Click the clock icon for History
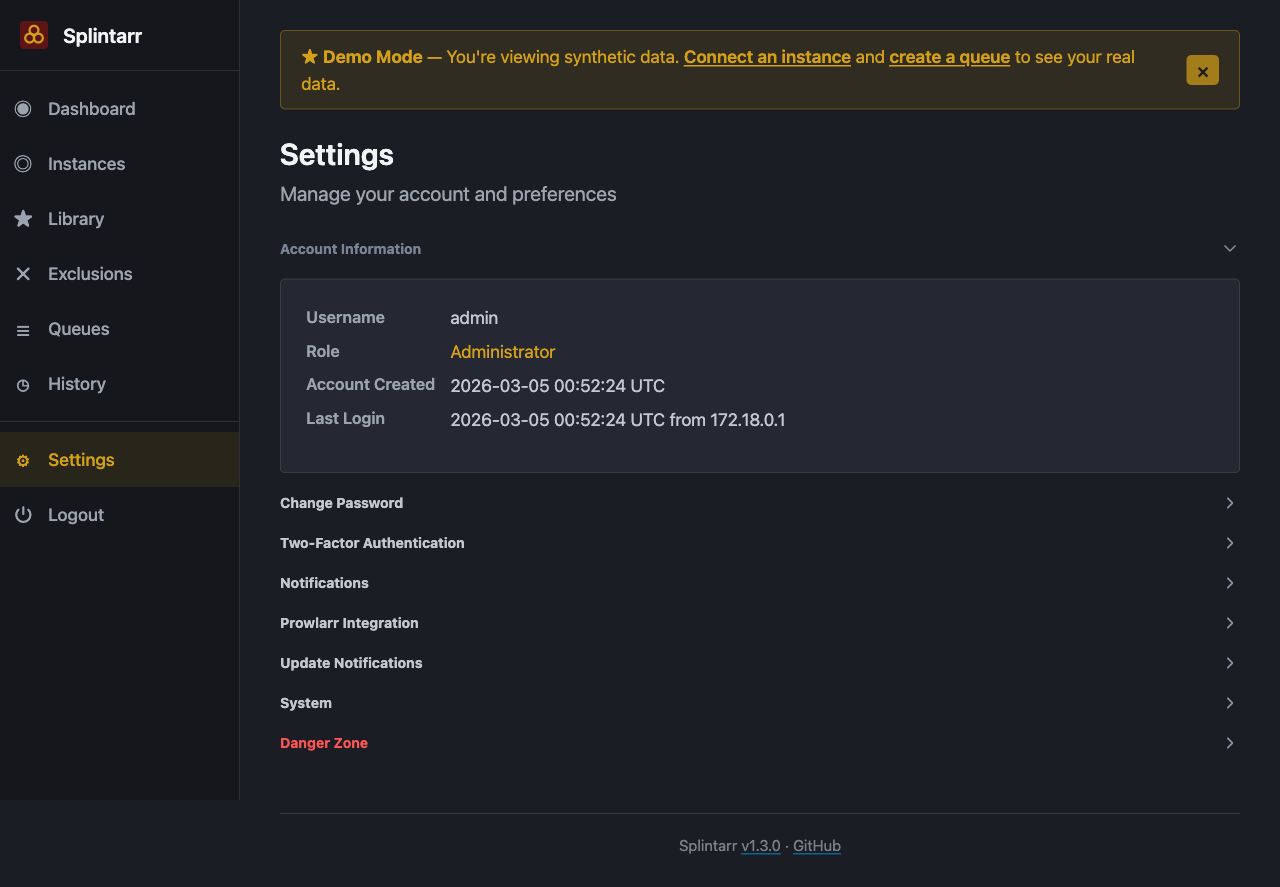 pyautogui.click(x=23, y=384)
